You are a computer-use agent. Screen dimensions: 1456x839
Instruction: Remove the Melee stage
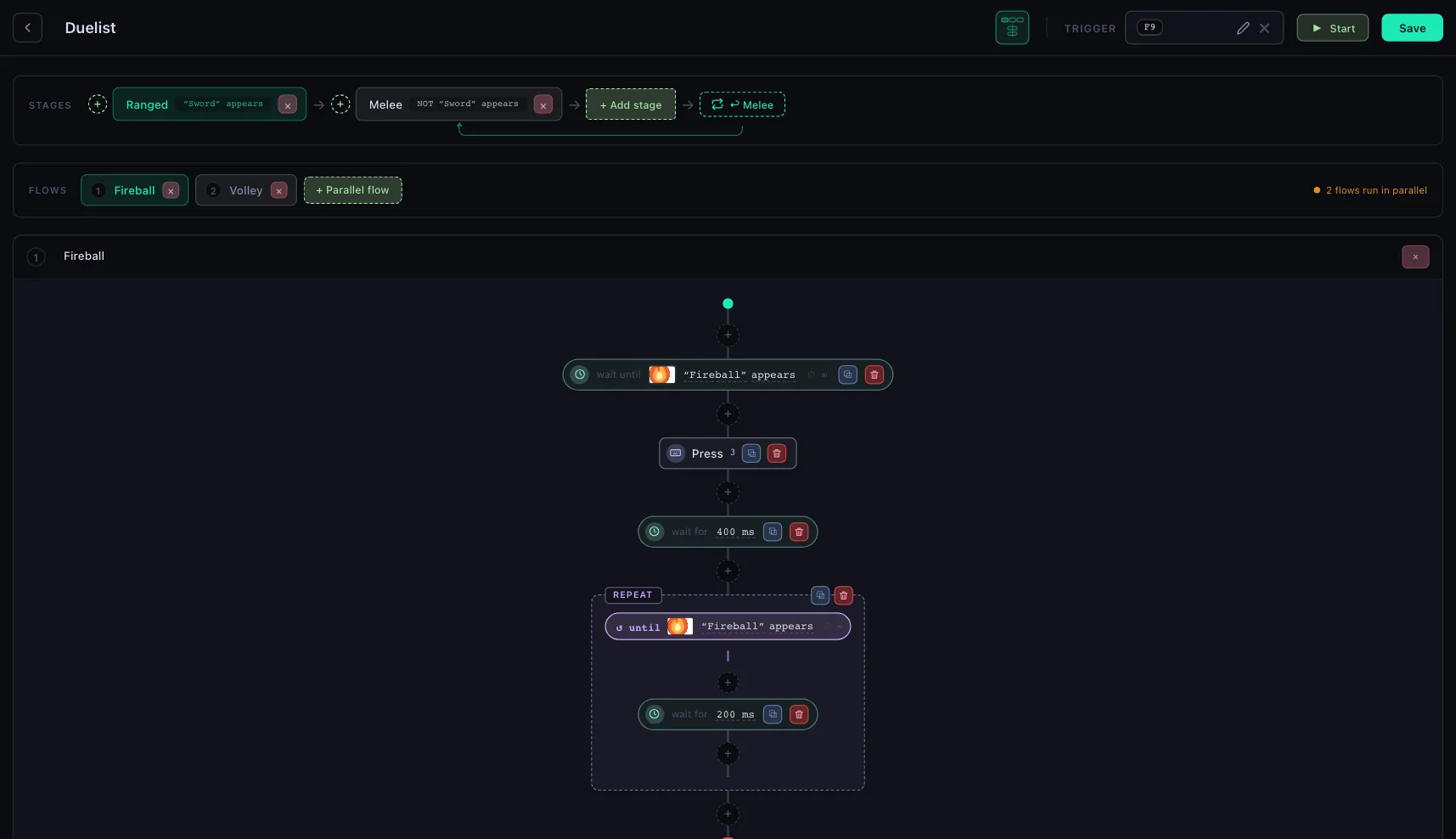pyautogui.click(x=543, y=104)
